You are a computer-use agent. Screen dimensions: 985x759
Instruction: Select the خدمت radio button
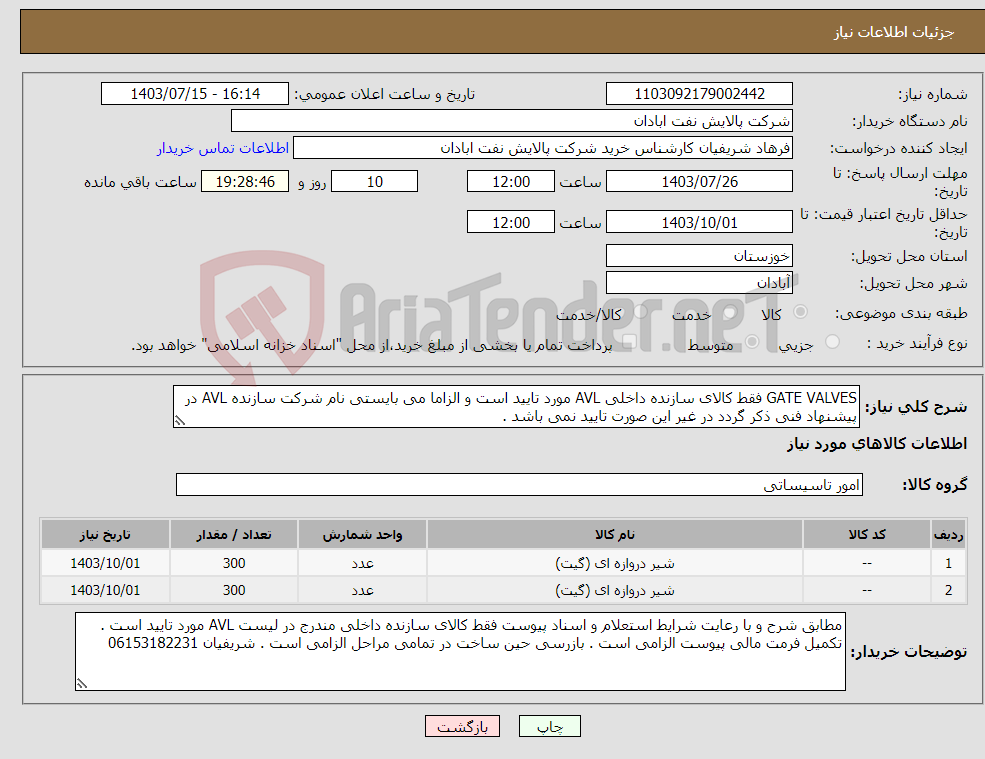coord(729,312)
